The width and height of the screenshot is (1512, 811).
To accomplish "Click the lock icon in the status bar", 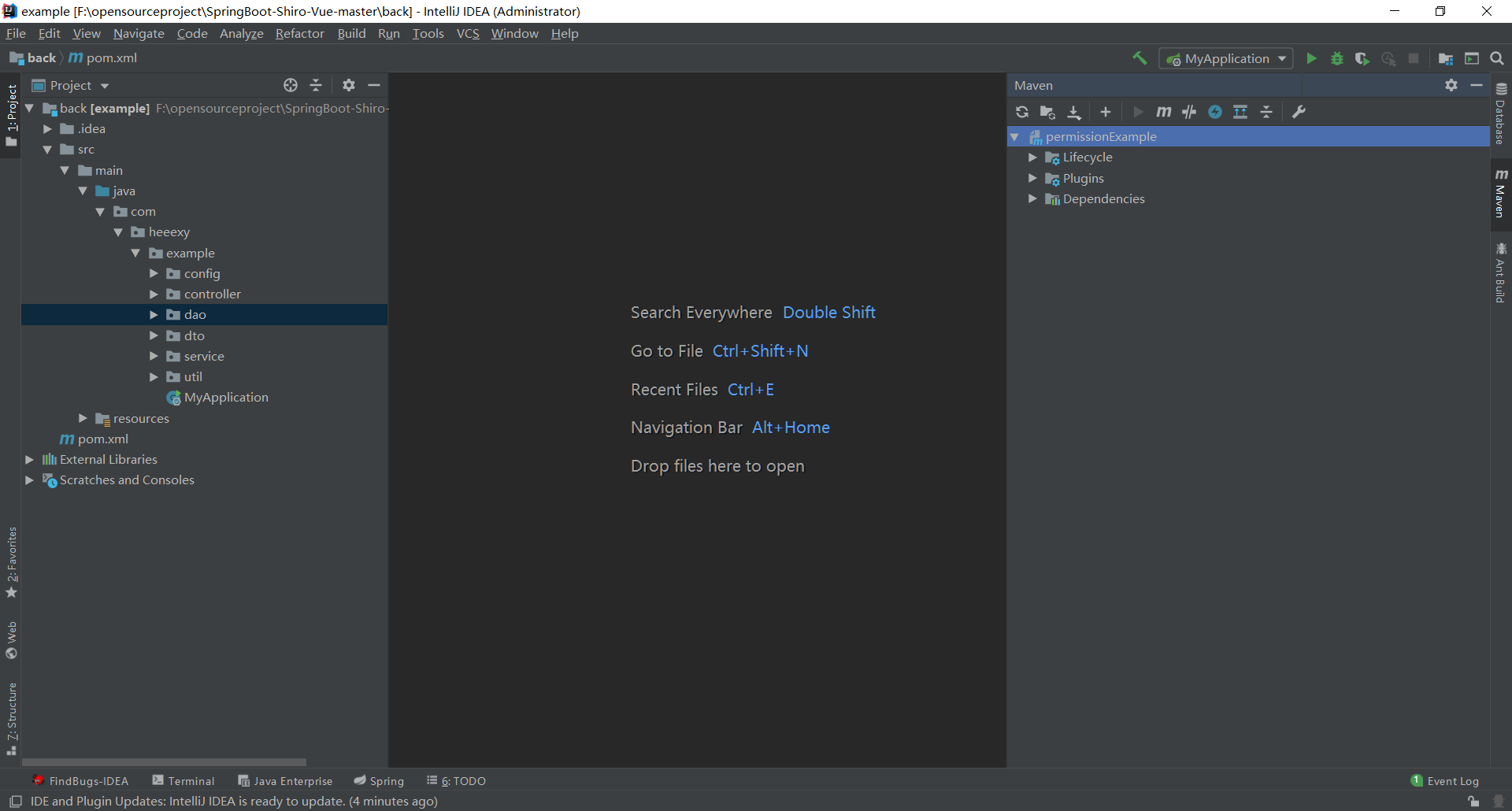I will 1473,802.
